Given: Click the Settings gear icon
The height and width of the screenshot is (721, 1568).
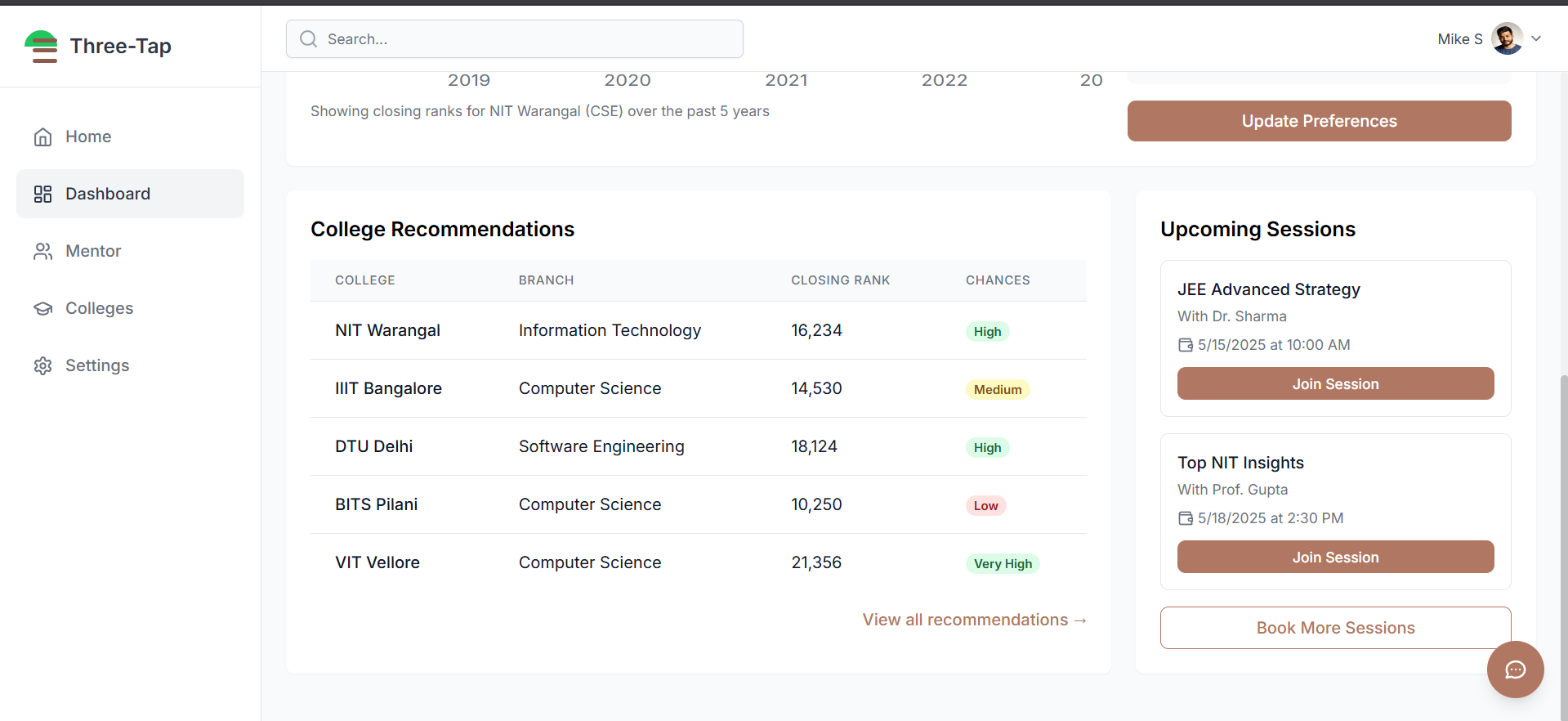Looking at the screenshot, I should (x=43, y=365).
